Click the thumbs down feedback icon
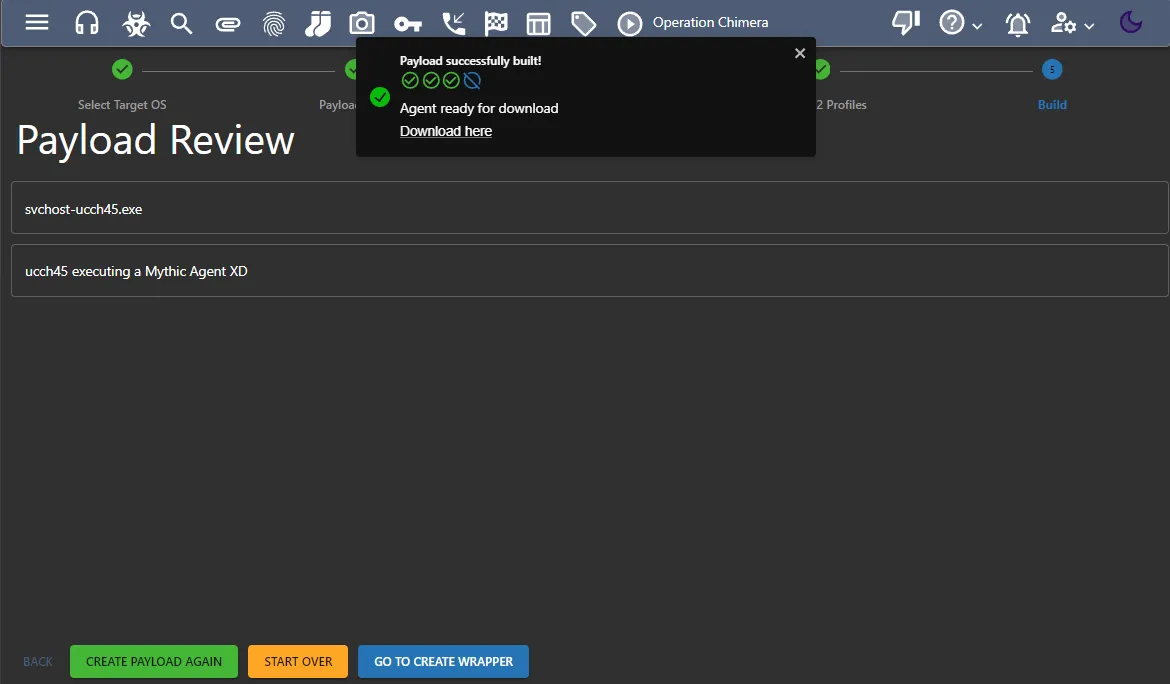 coord(905,23)
